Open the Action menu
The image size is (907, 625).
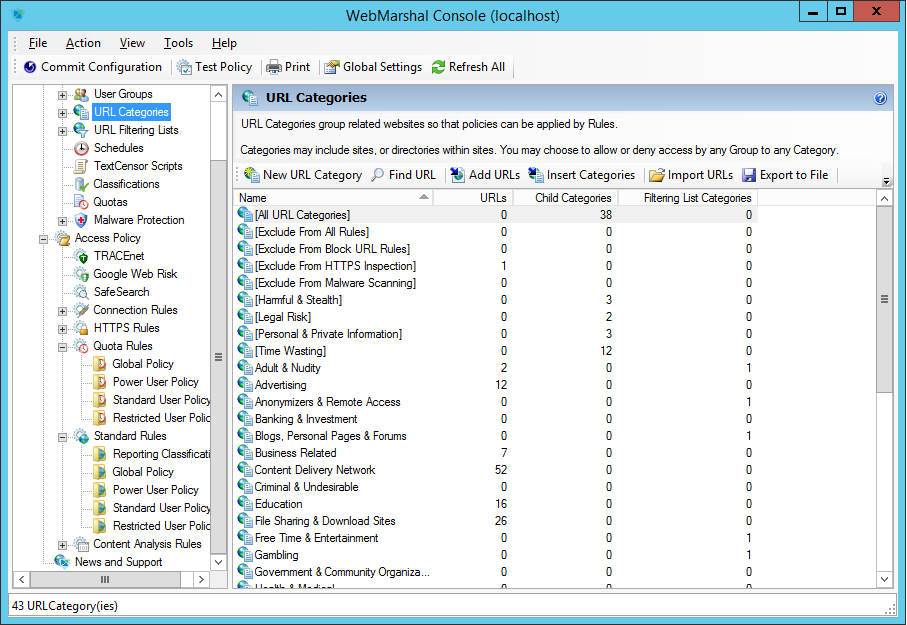pyautogui.click(x=83, y=43)
